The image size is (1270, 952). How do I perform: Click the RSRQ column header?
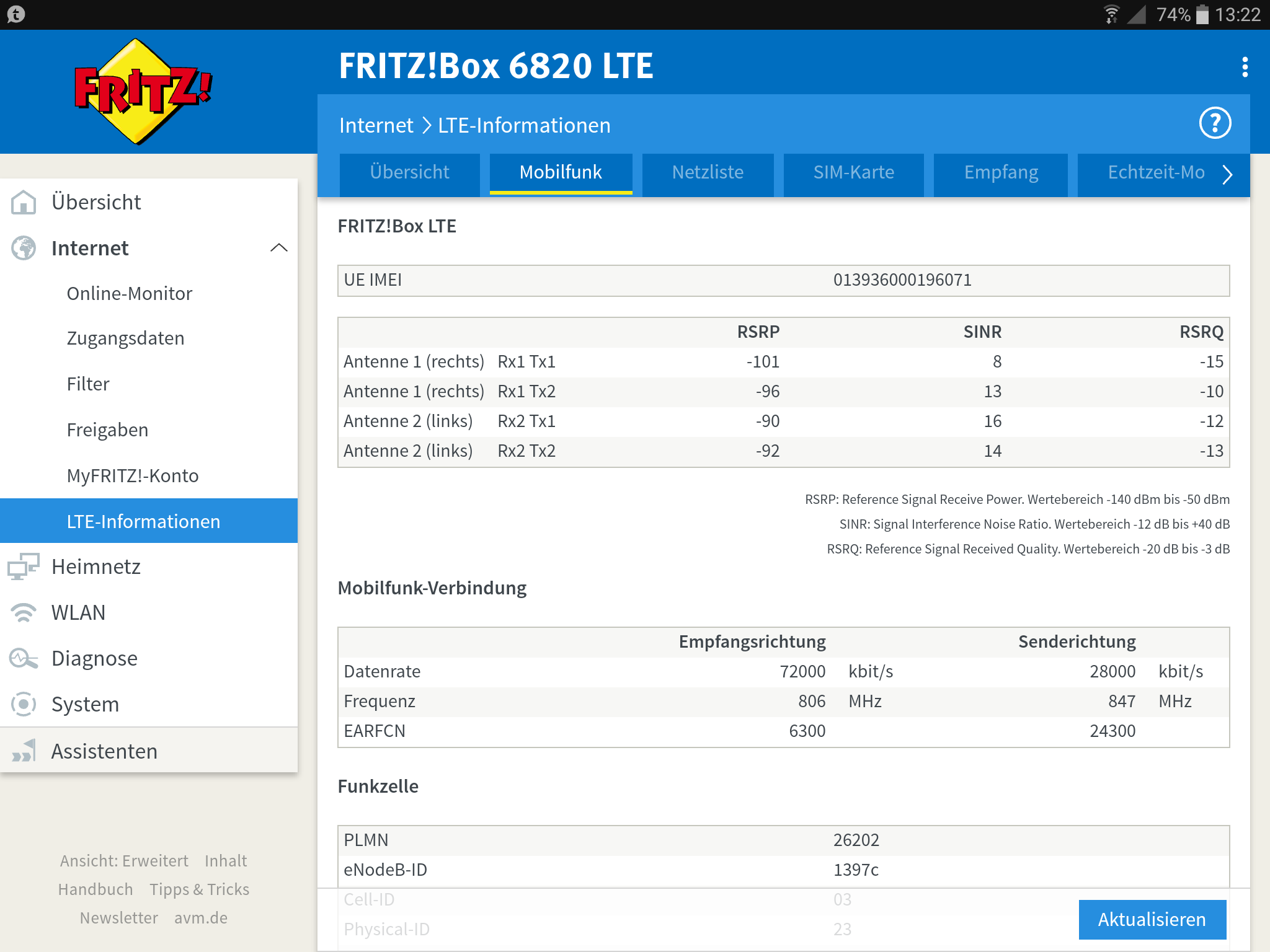click(x=1201, y=332)
